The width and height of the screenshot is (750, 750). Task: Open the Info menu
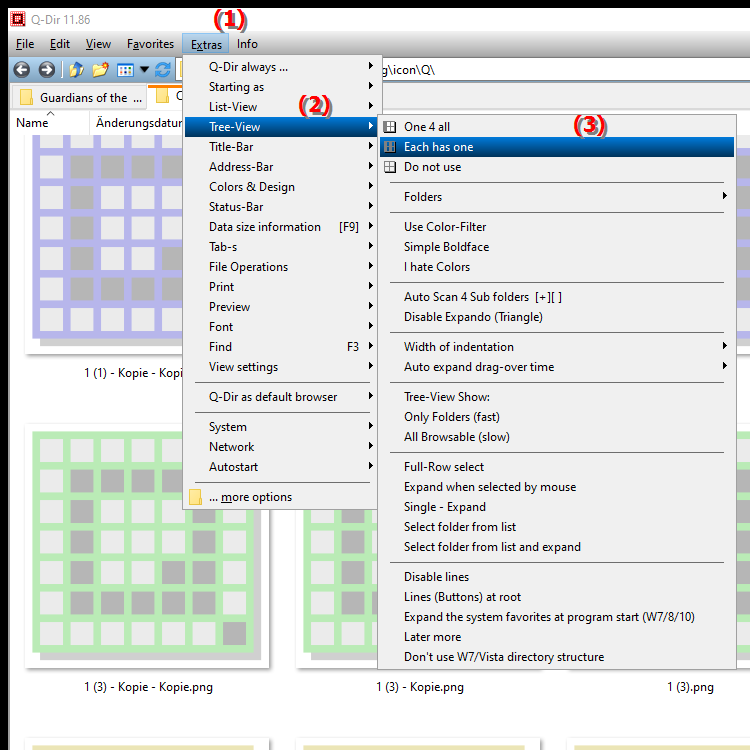247,44
